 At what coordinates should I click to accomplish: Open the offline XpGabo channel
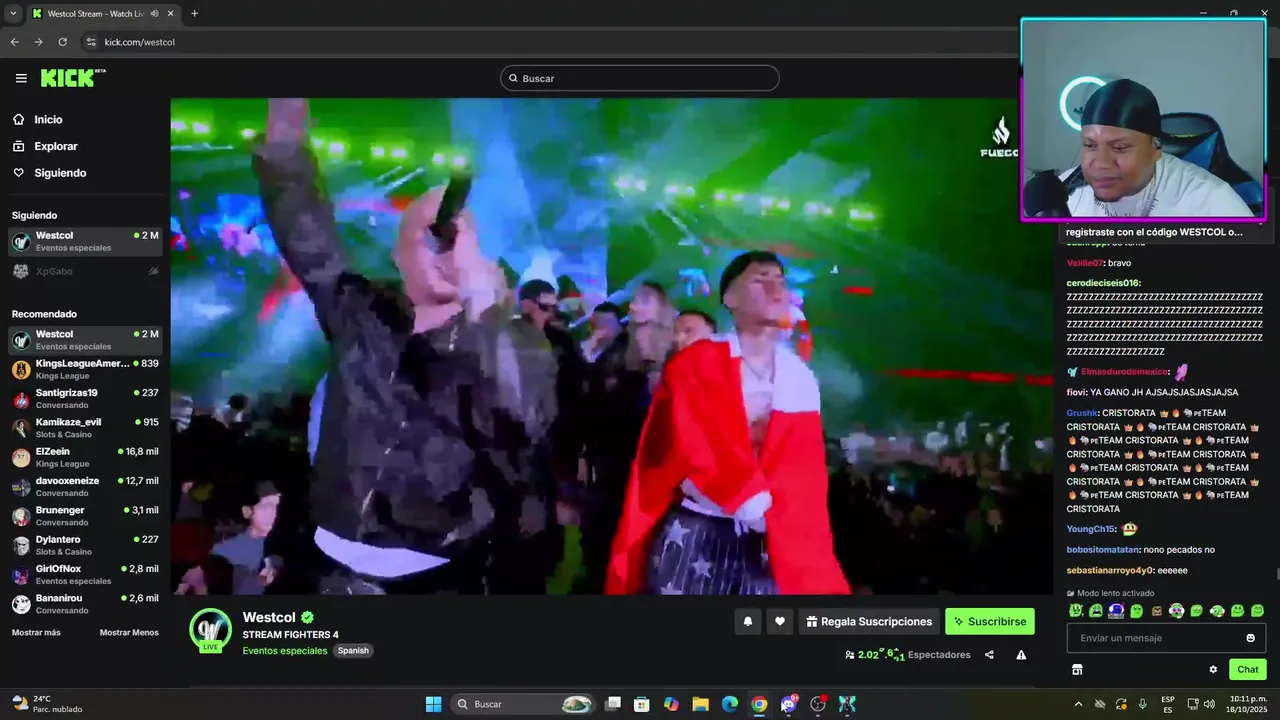85,271
